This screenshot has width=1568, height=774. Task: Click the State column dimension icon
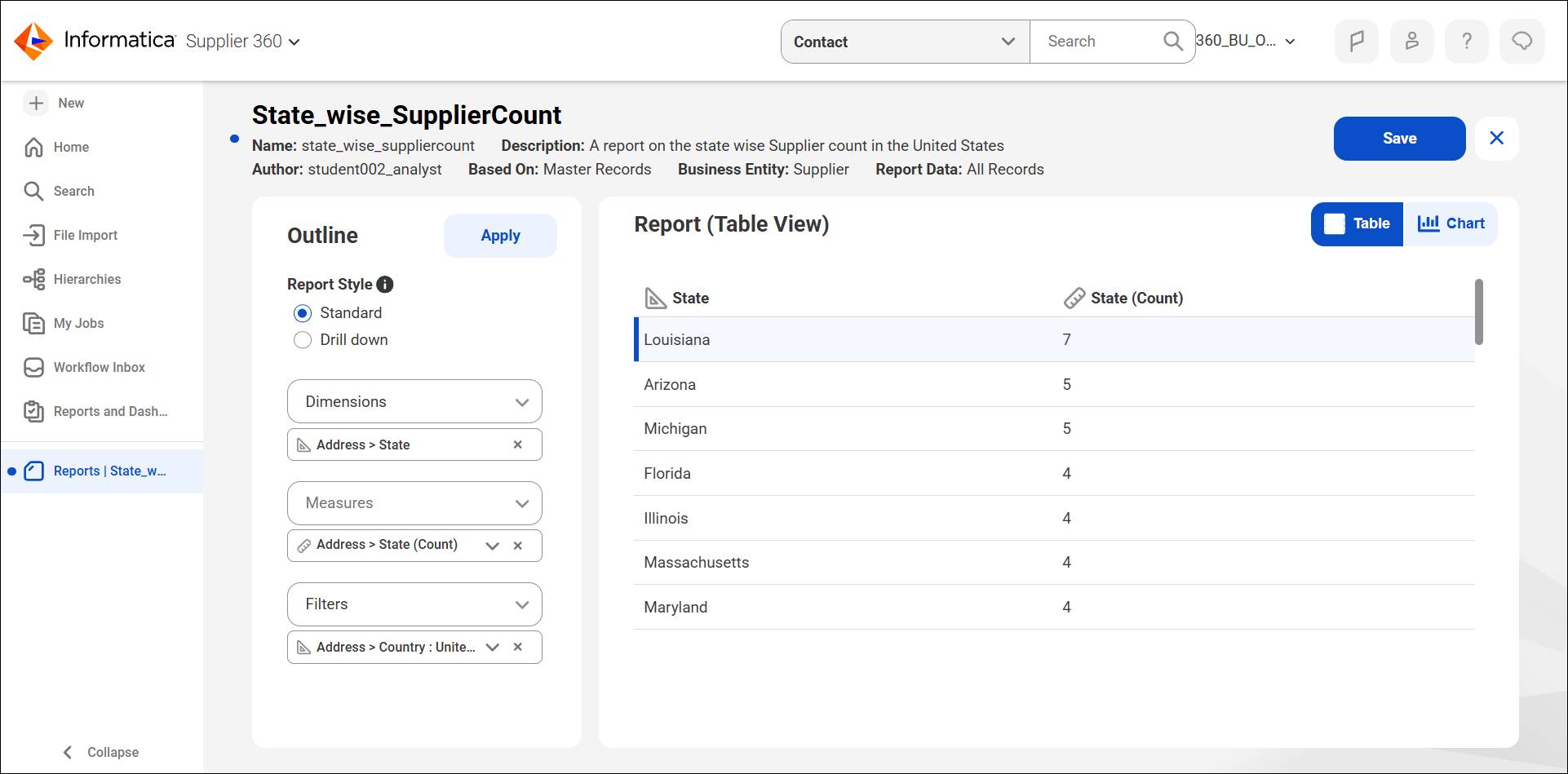pos(655,299)
